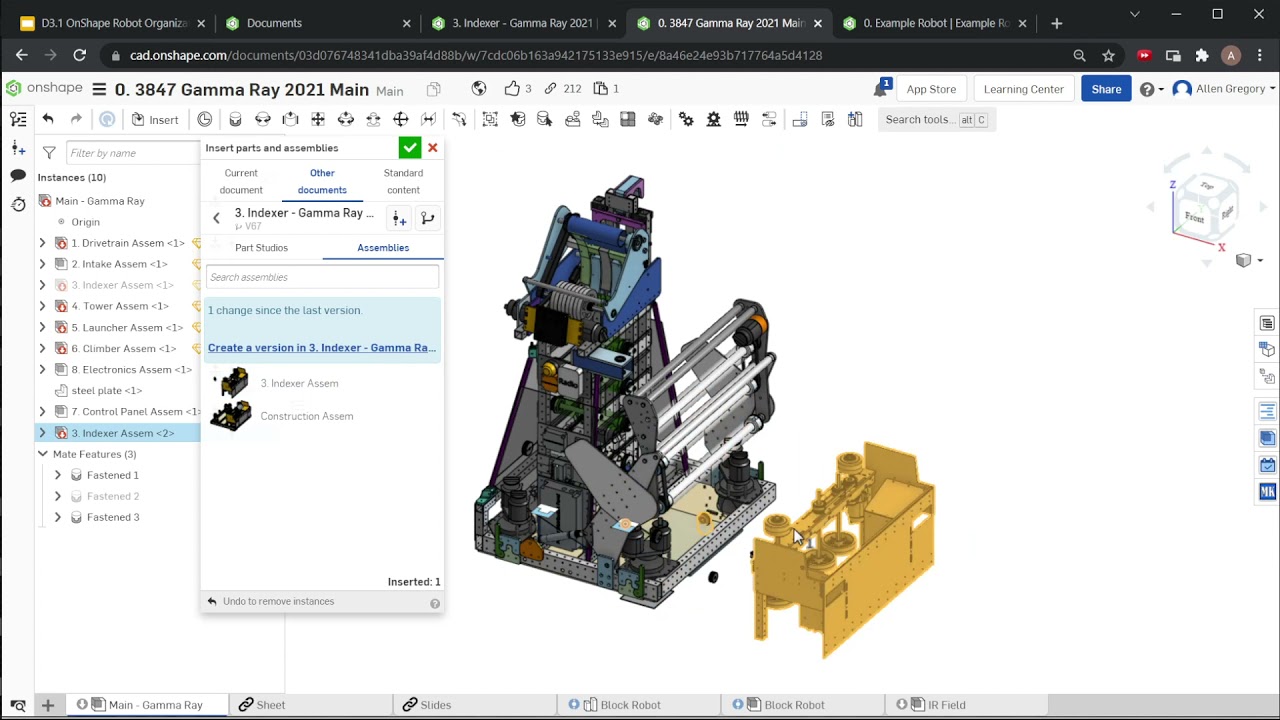Open the Allen Gregory account menu
The width and height of the screenshot is (1280, 720).
[1224, 89]
